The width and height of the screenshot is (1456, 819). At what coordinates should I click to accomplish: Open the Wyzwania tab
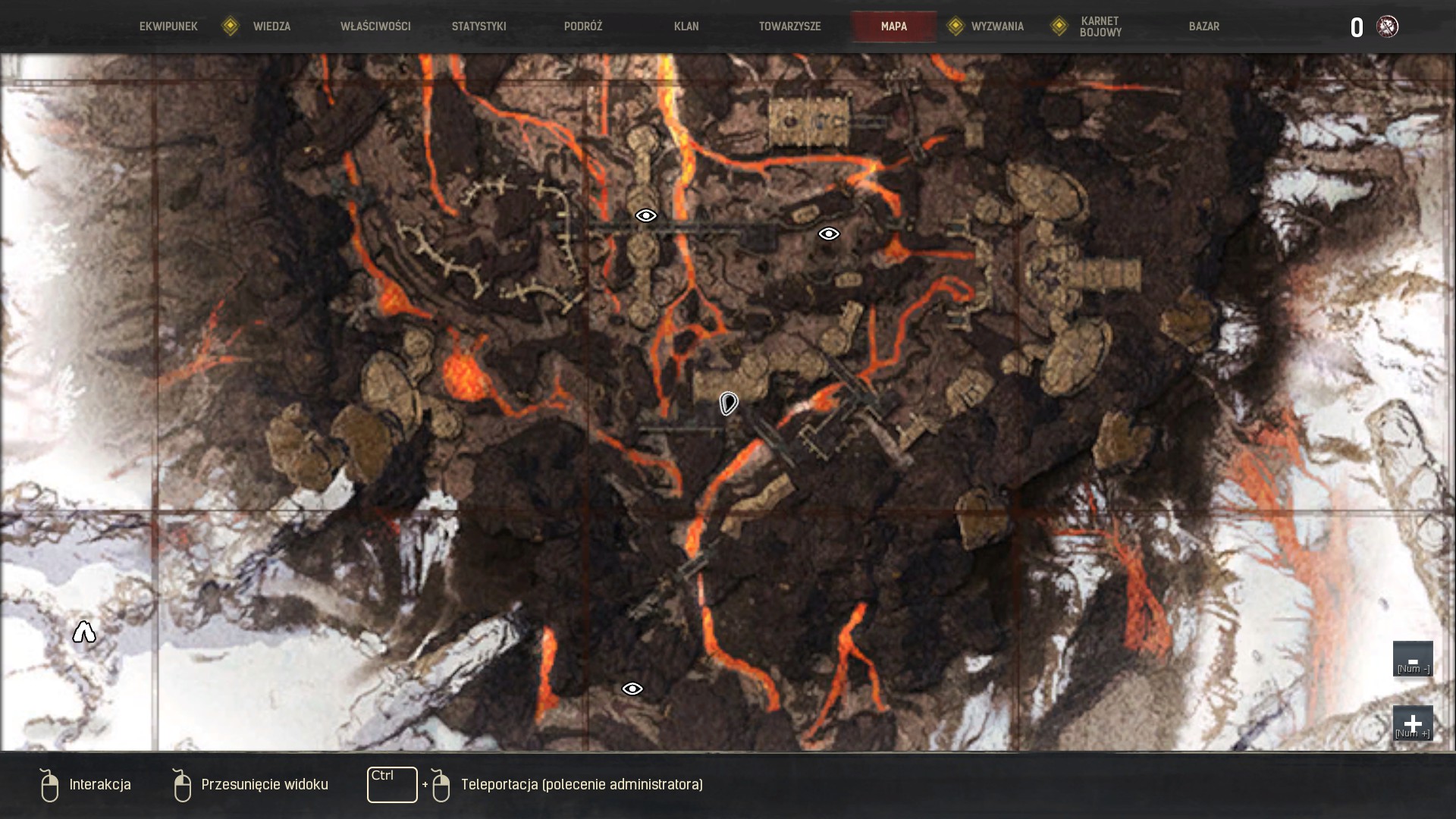[997, 27]
